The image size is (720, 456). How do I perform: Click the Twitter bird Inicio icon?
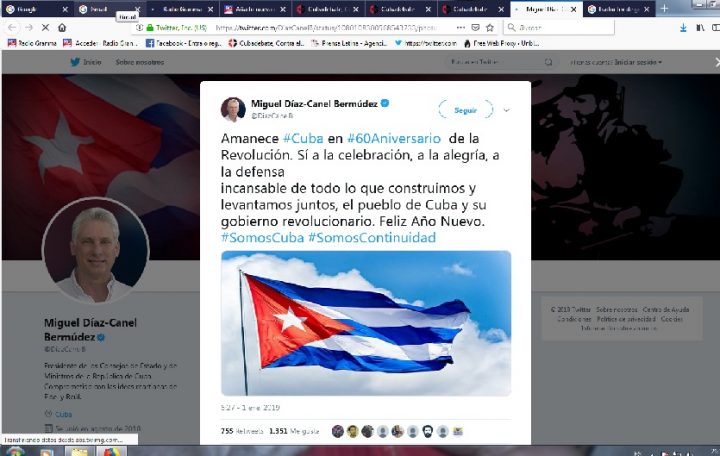pyautogui.click(x=75, y=62)
